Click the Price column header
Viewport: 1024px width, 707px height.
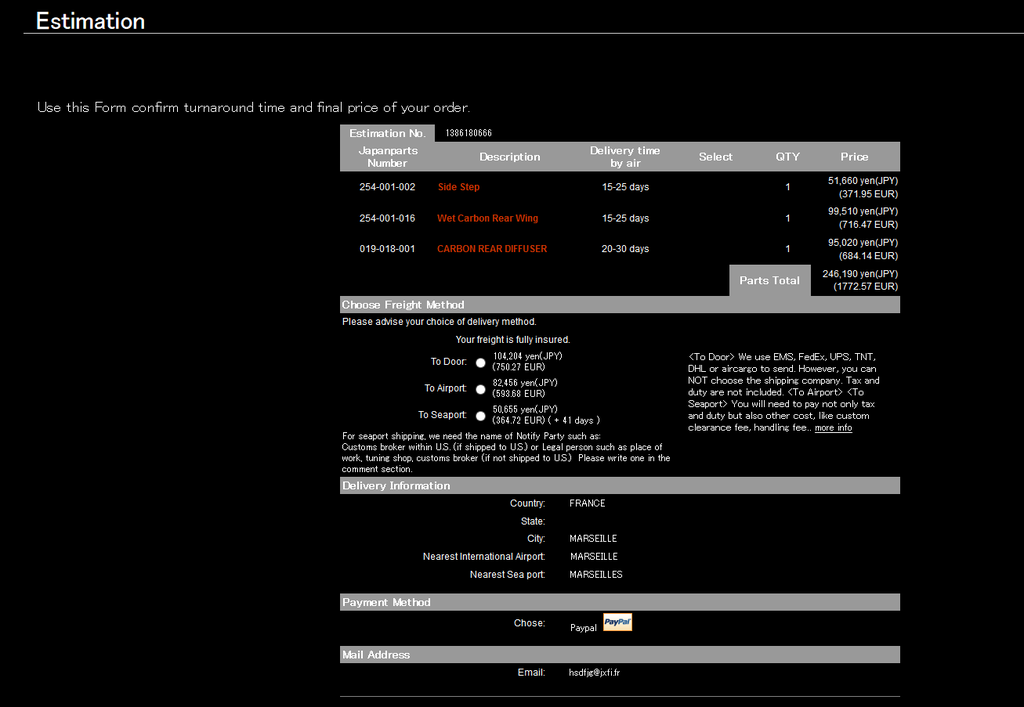click(x=854, y=157)
